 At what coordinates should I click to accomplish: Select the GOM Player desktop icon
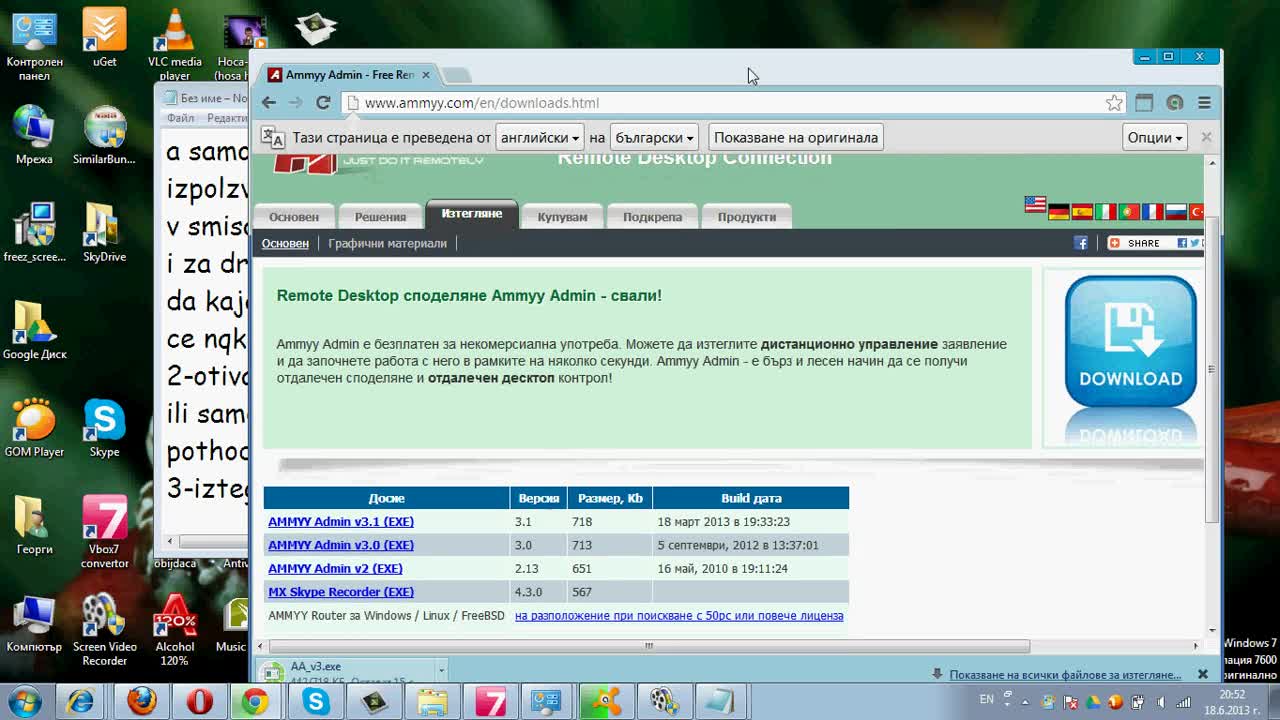click(34, 428)
